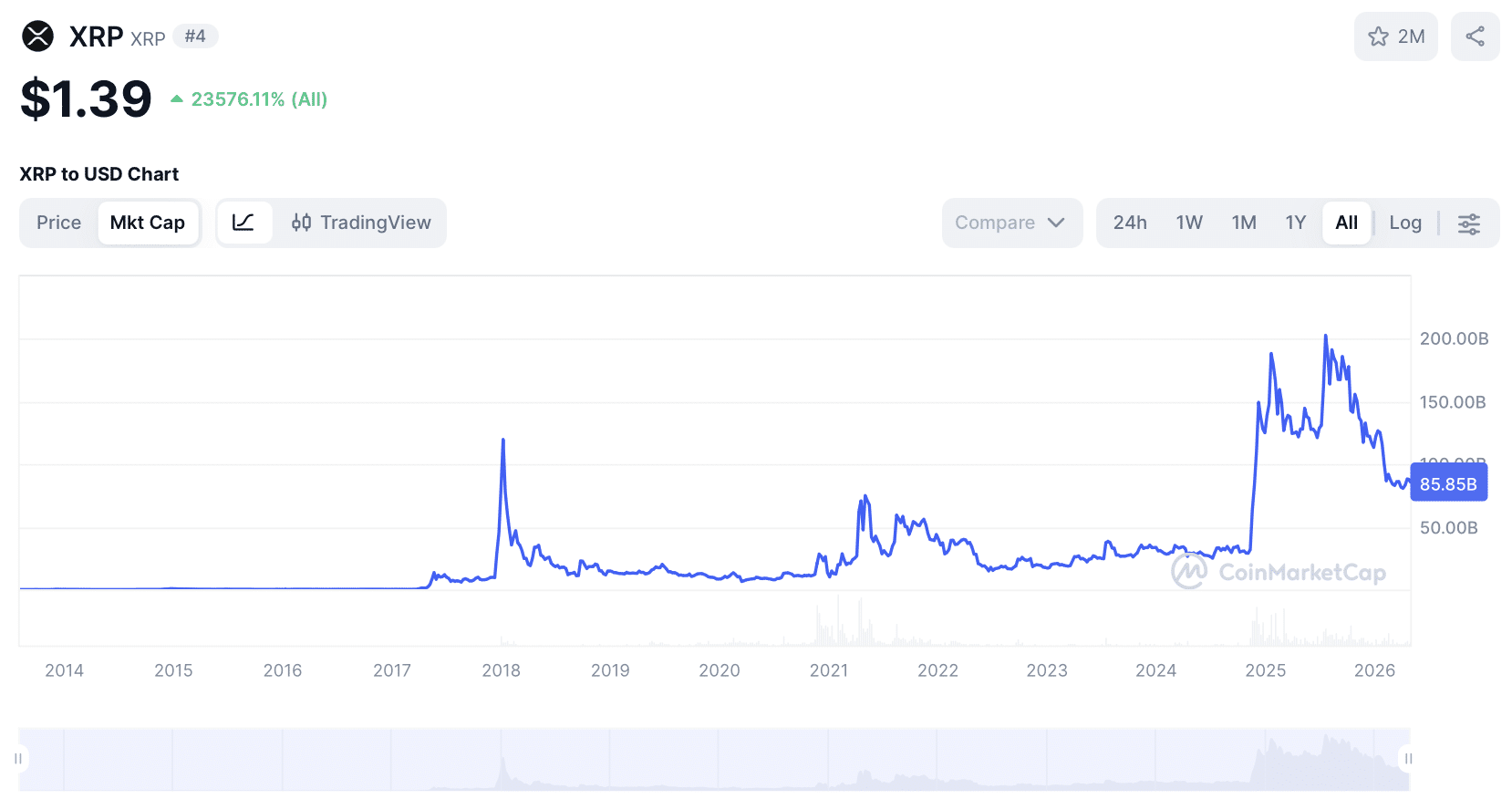The image size is (1512, 799).
Task: Click the 200.00B y-axis label
Action: 1454,338
